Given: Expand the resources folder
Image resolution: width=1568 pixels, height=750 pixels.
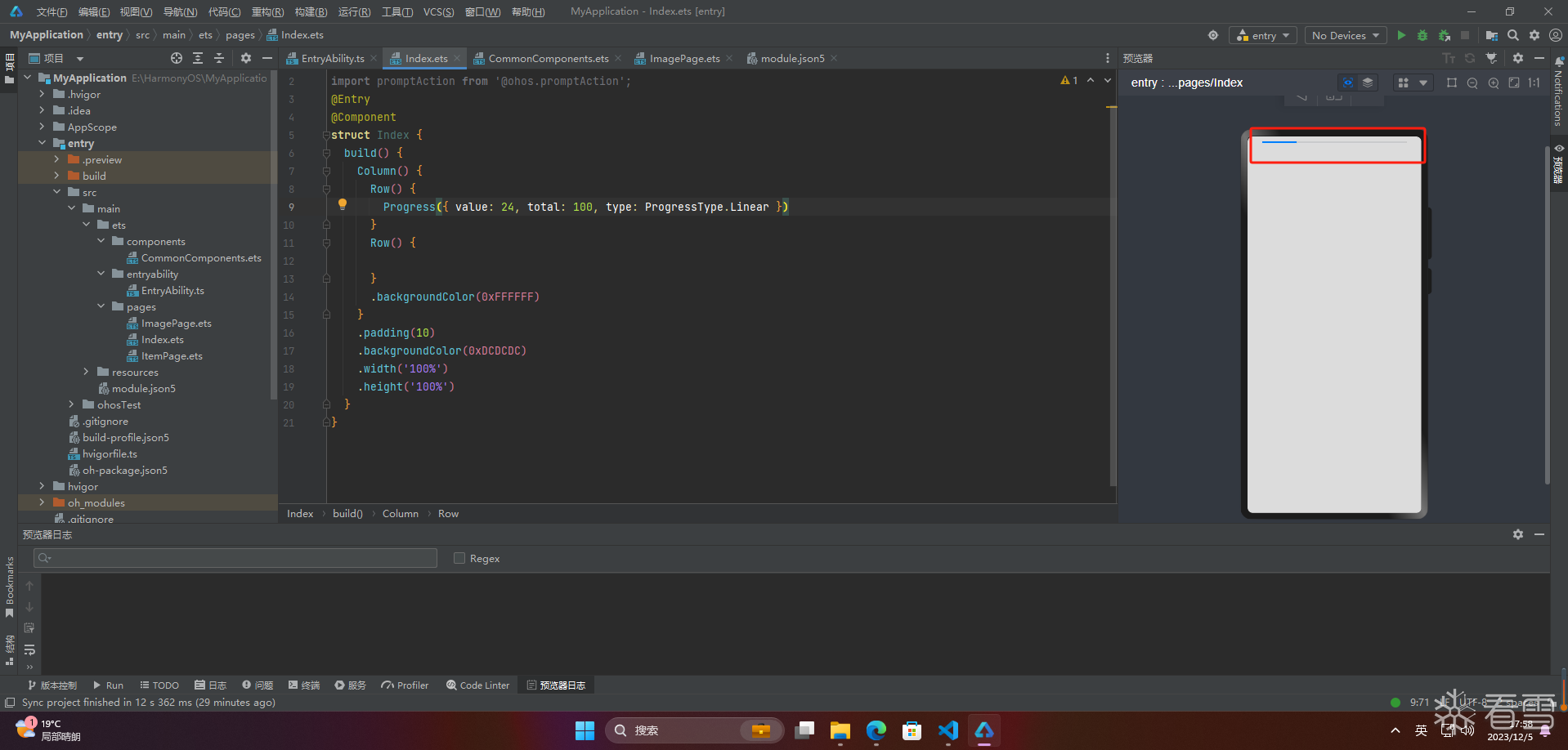Looking at the screenshot, I should pyautogui.click(x=87, y=372).
